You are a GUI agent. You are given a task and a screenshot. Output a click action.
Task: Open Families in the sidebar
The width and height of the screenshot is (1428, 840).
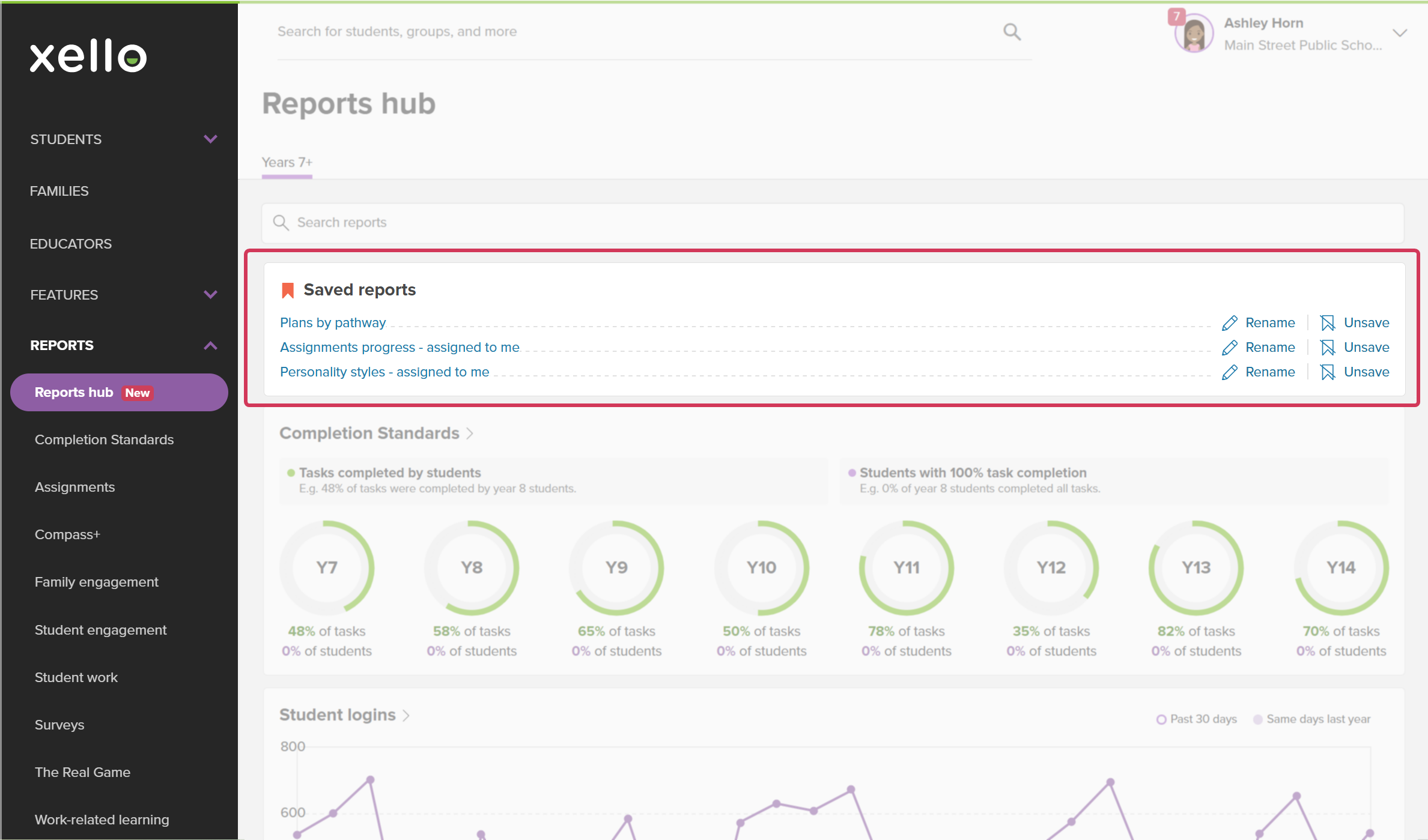click(x=59, y=191)
